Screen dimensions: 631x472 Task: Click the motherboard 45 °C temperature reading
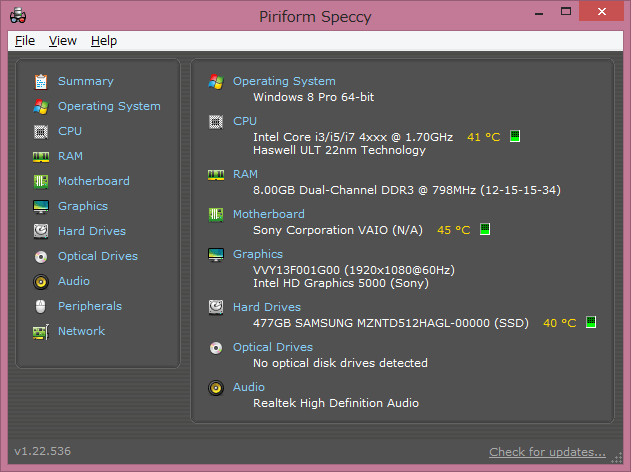point(454,230)
